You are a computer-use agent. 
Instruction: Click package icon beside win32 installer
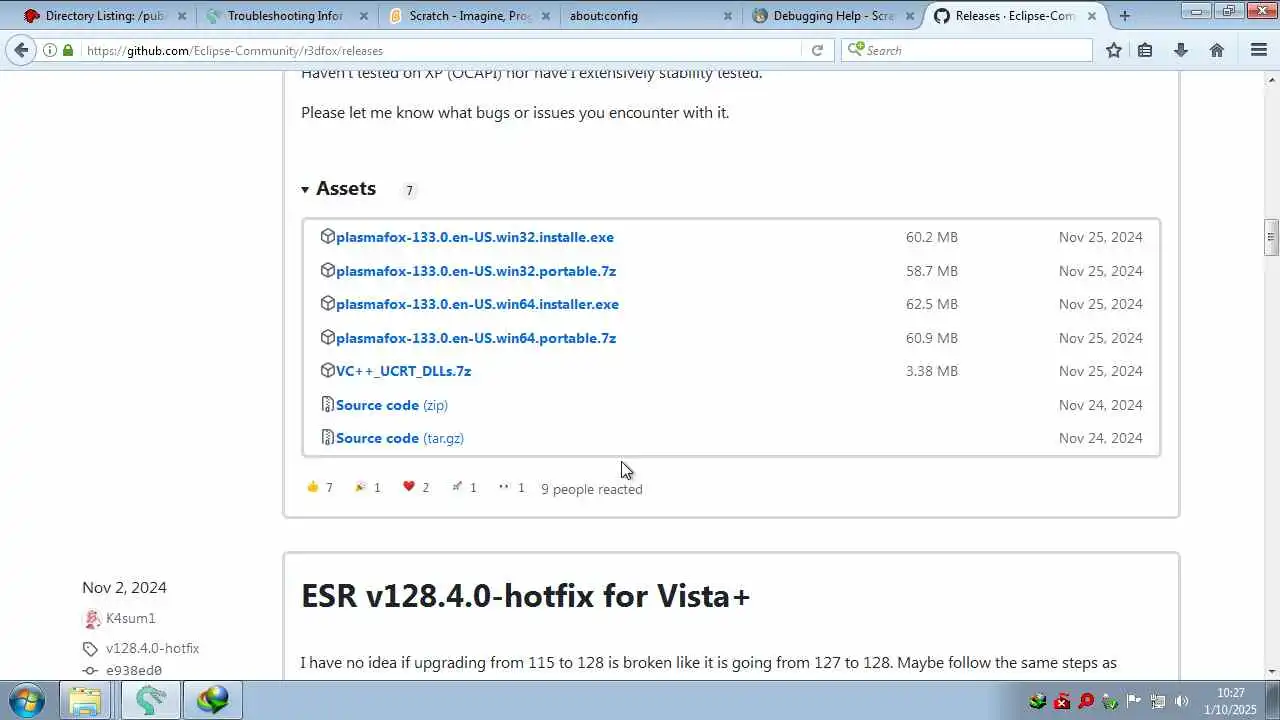click(x=327, y=237)
